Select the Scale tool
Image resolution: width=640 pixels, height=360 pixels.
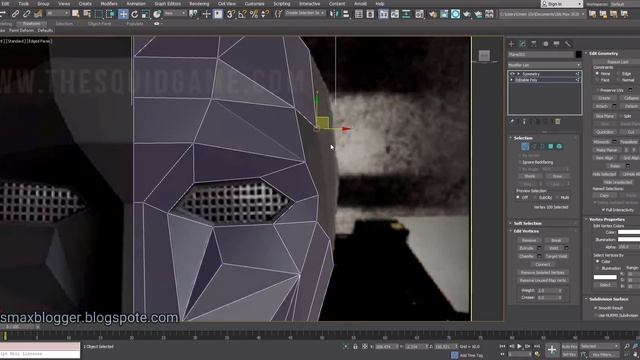click(x=145, y=14)
